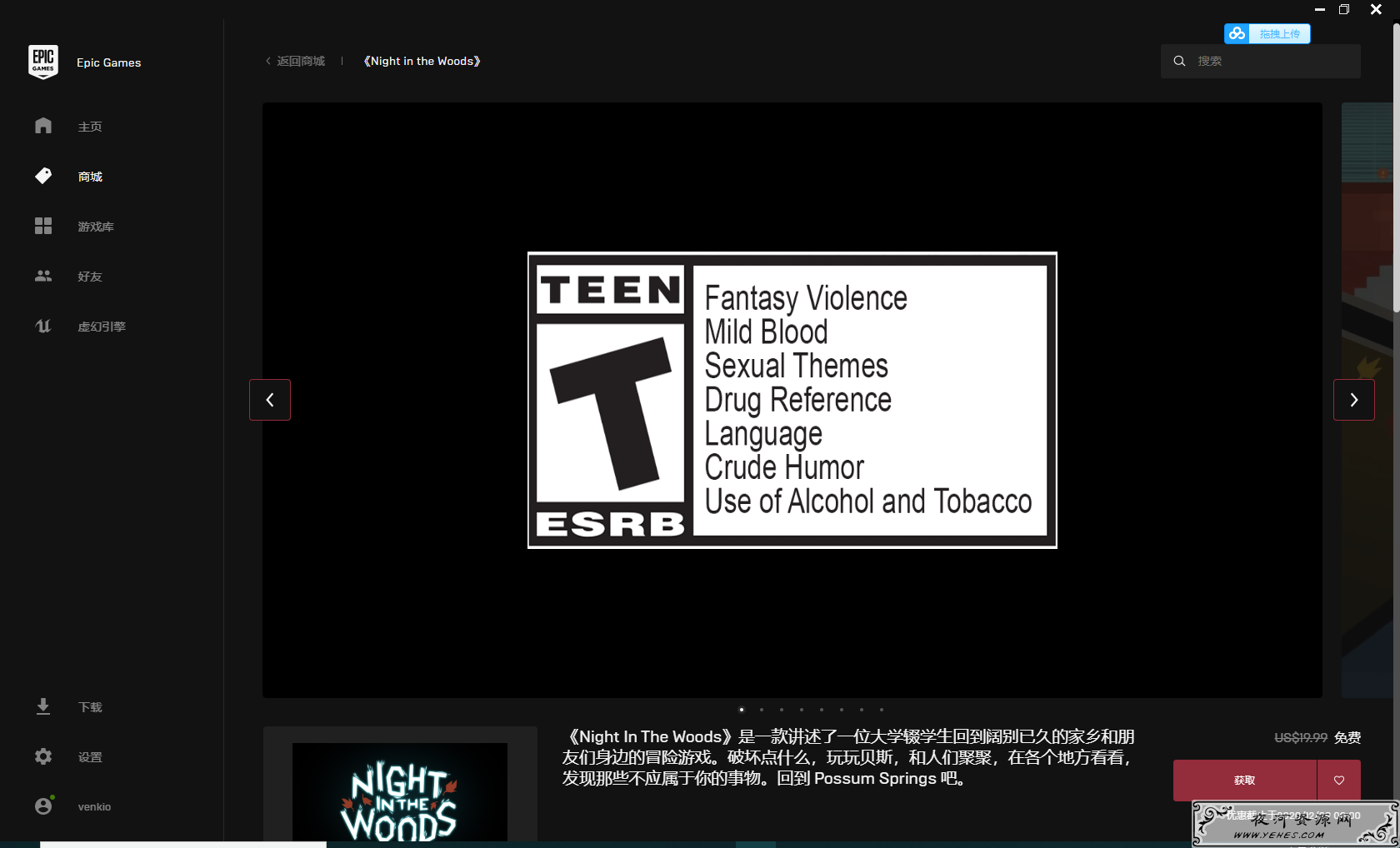The image size is (1400, 848).
Task: Open the 虚幻引擎 Unreal Engine icon
Action: click(x=43, y=326)
